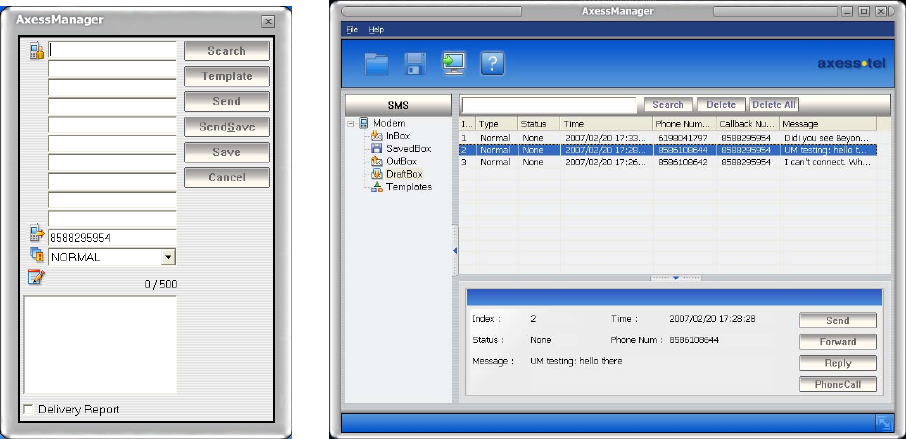The height and width of the screenshot is (439, 906).
Task: Click the OutBox folder icon
Action: [377, 161]
